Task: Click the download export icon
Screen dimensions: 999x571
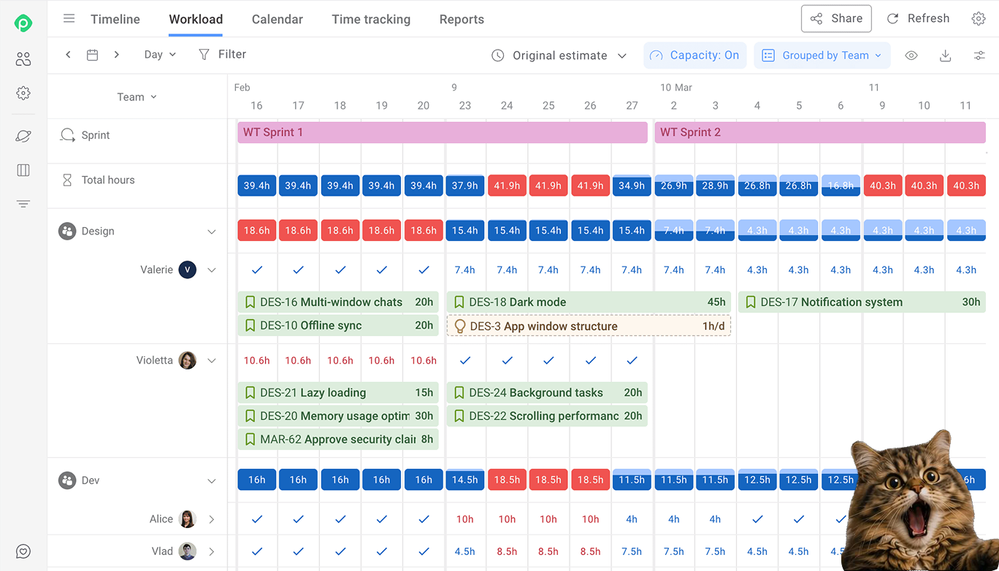Action: [x=945, y=55]
